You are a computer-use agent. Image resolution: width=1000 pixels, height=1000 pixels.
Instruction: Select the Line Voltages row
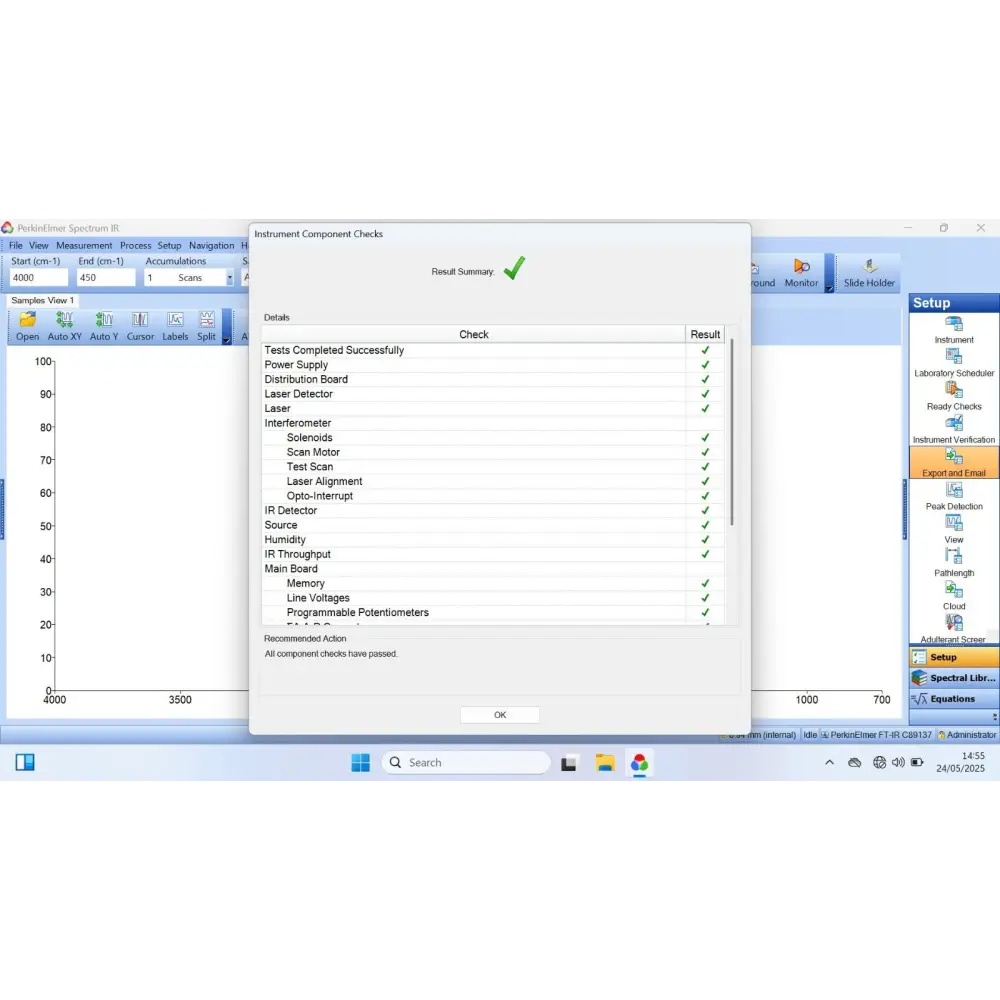click(x=492, y=598)
